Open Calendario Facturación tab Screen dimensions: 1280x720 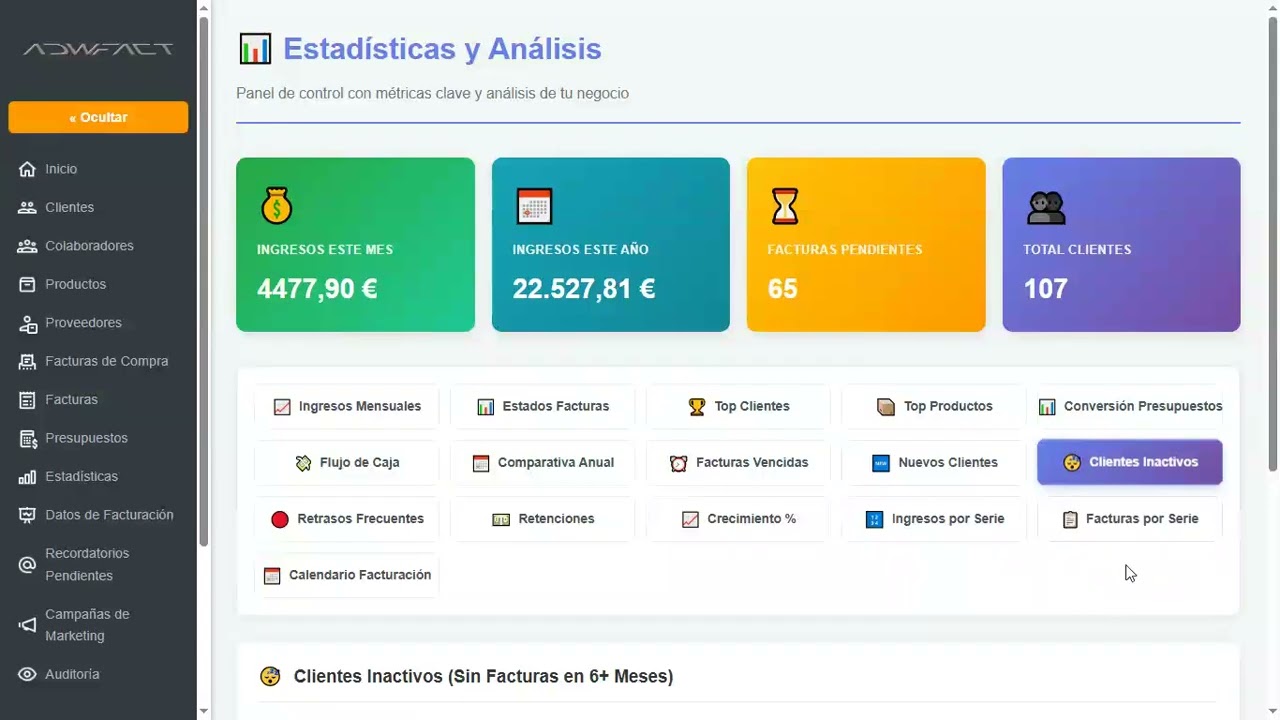click(x=346, y=575)
